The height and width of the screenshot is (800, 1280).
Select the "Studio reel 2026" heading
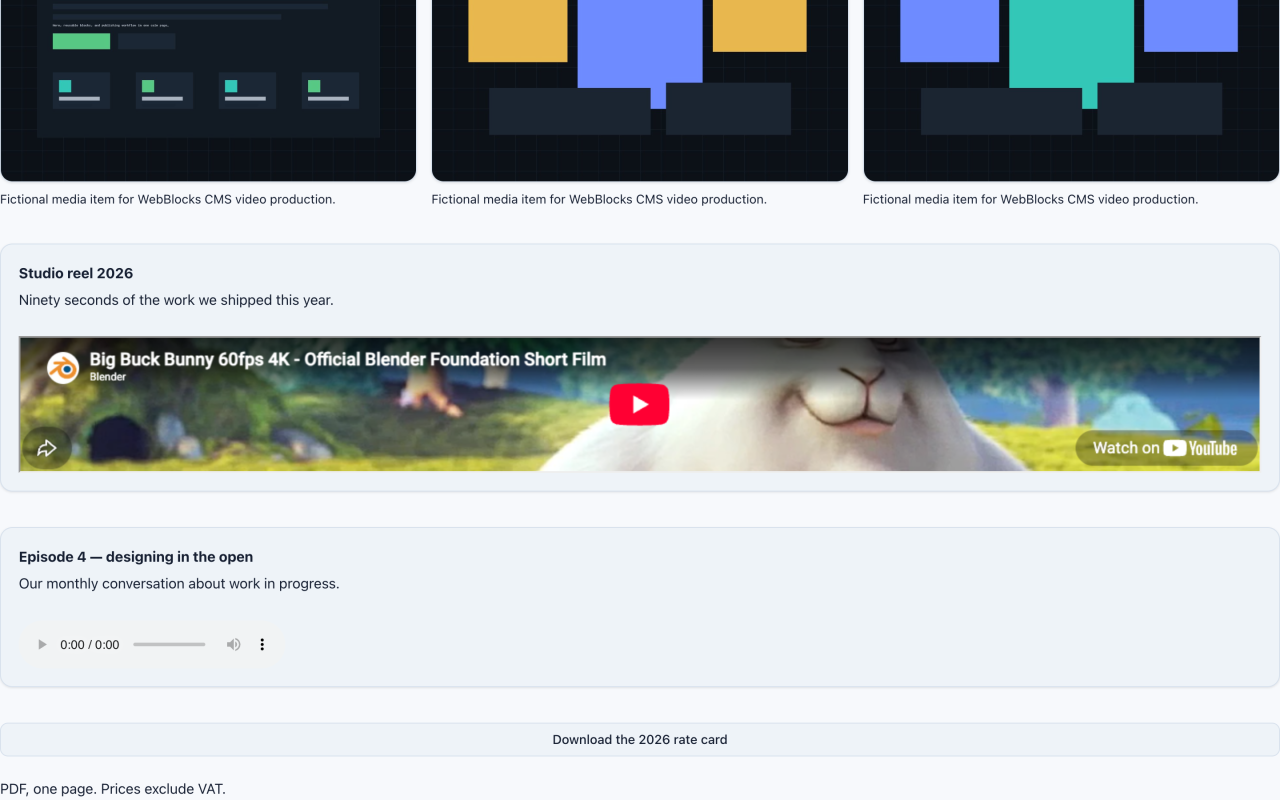[76, 273]
